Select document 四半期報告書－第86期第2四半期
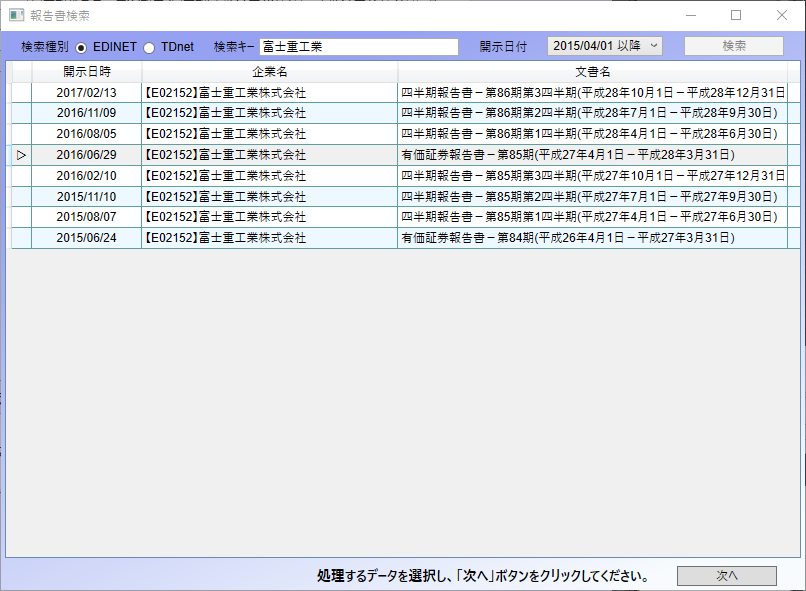 pos(592,113)
